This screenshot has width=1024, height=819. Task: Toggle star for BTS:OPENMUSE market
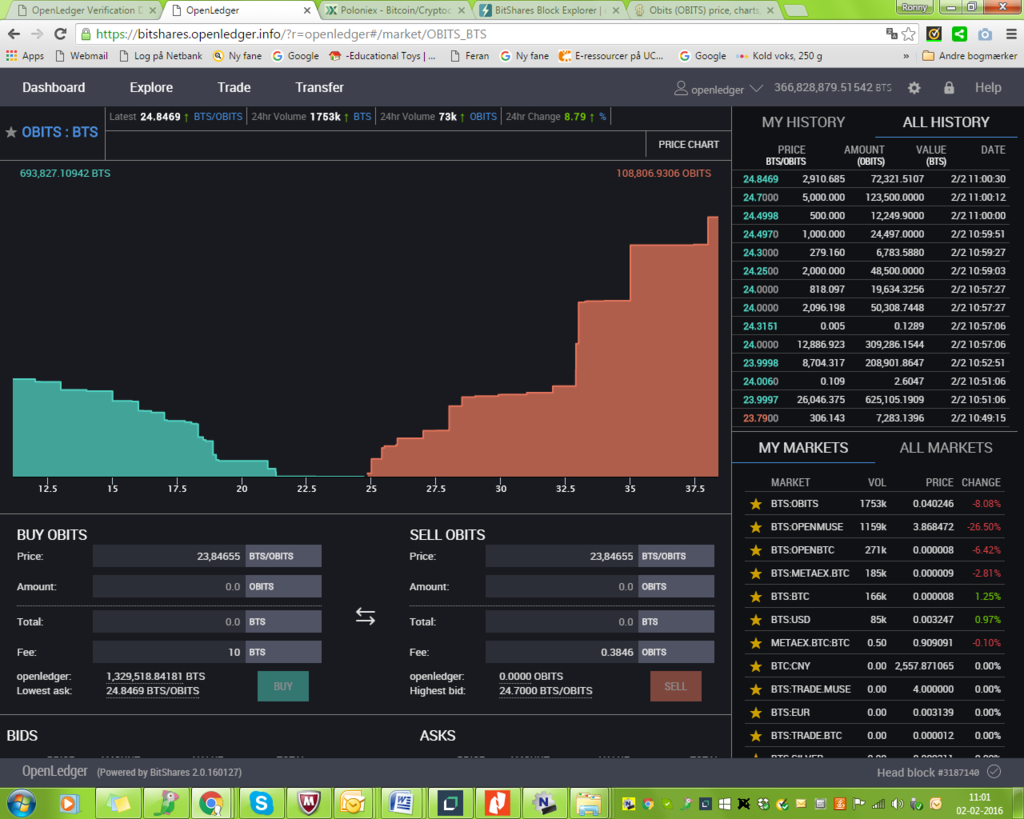click(756, 527)
